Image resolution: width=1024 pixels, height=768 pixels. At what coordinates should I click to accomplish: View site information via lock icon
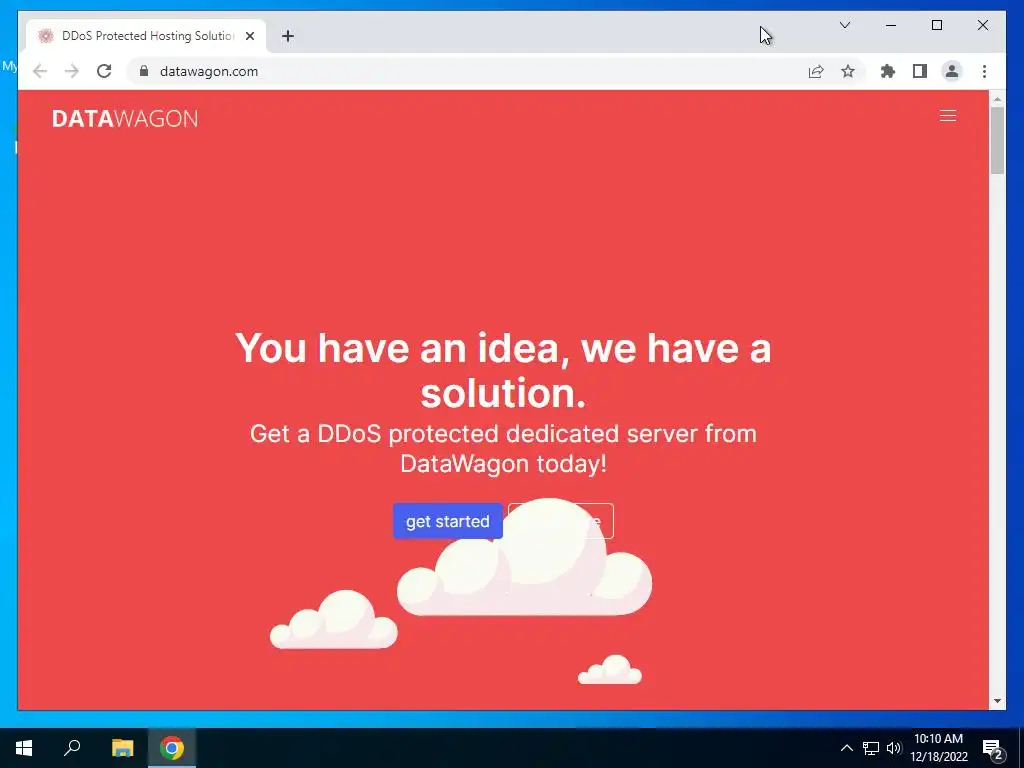click(x=144, y=71)
